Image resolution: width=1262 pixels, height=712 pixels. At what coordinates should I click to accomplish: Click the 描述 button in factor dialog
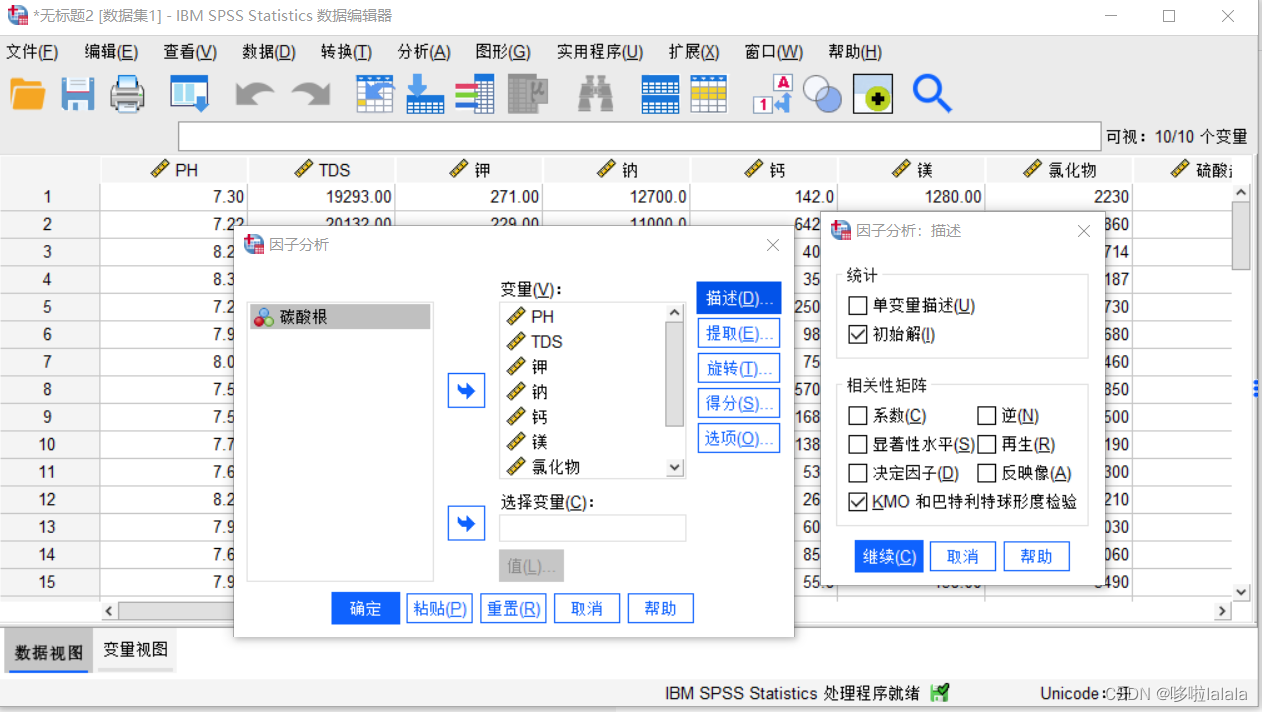coord(739,298)
